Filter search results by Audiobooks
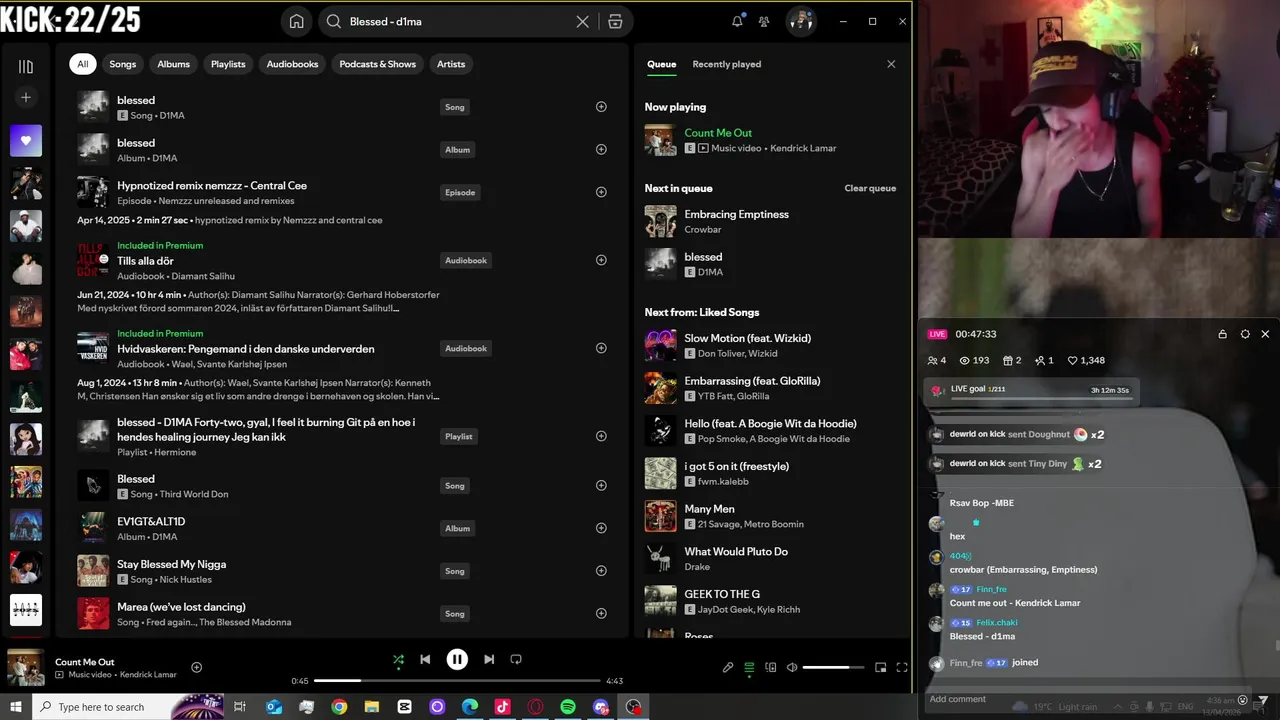 point(292,64)
